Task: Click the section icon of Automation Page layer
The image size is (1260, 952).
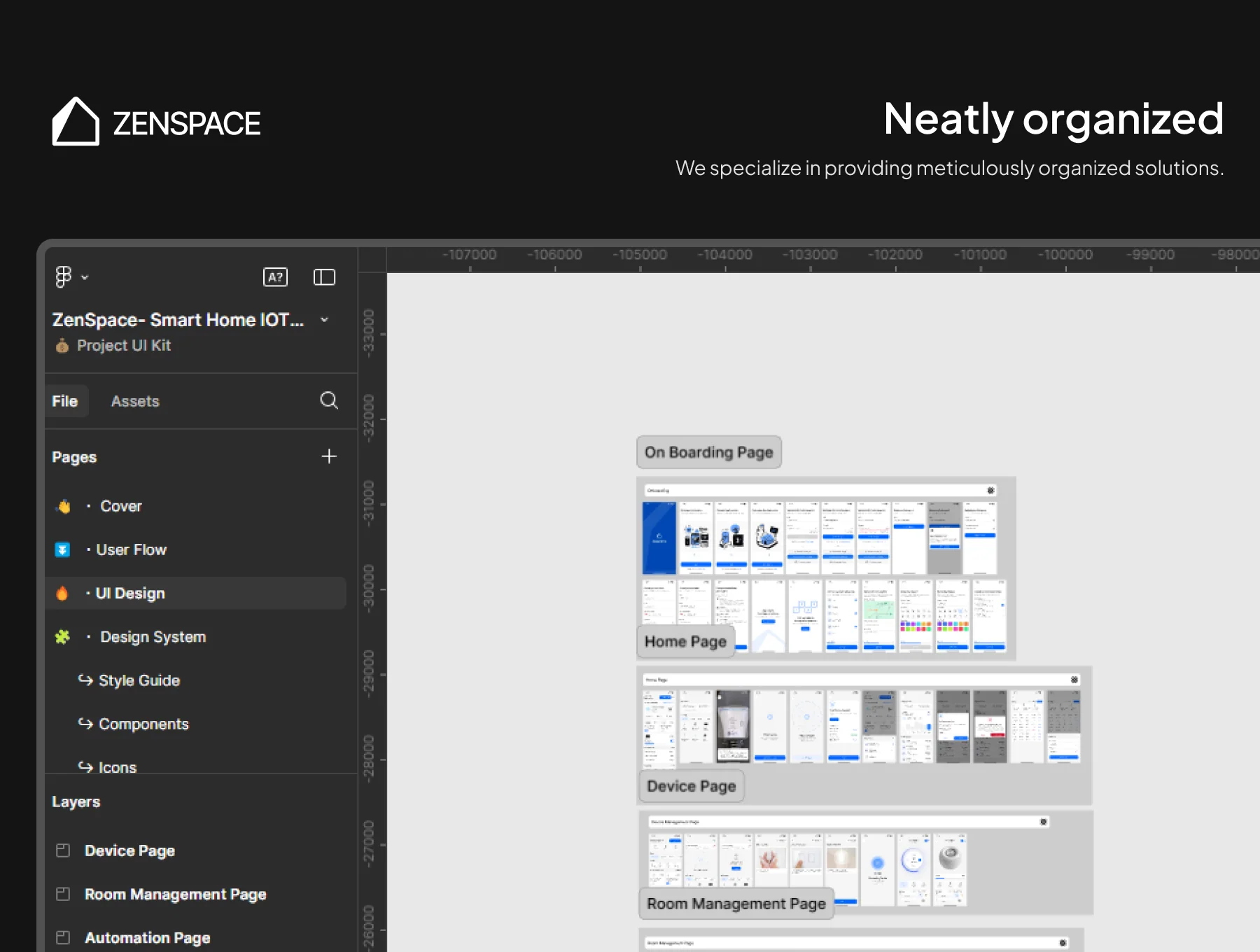Action: pyautogui.click(x=63, y=937)
